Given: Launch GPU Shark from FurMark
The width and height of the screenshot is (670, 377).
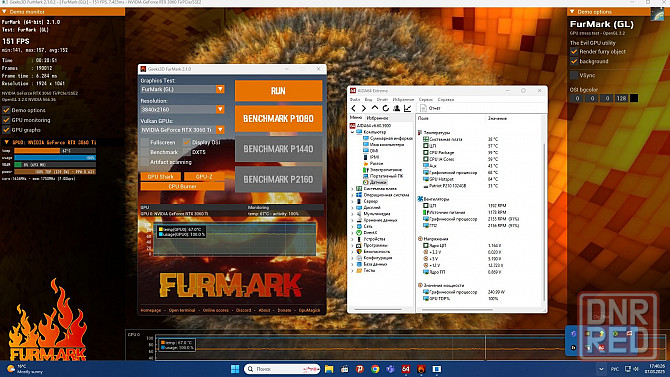Looking at the screenshot, I should click(161, 177).
